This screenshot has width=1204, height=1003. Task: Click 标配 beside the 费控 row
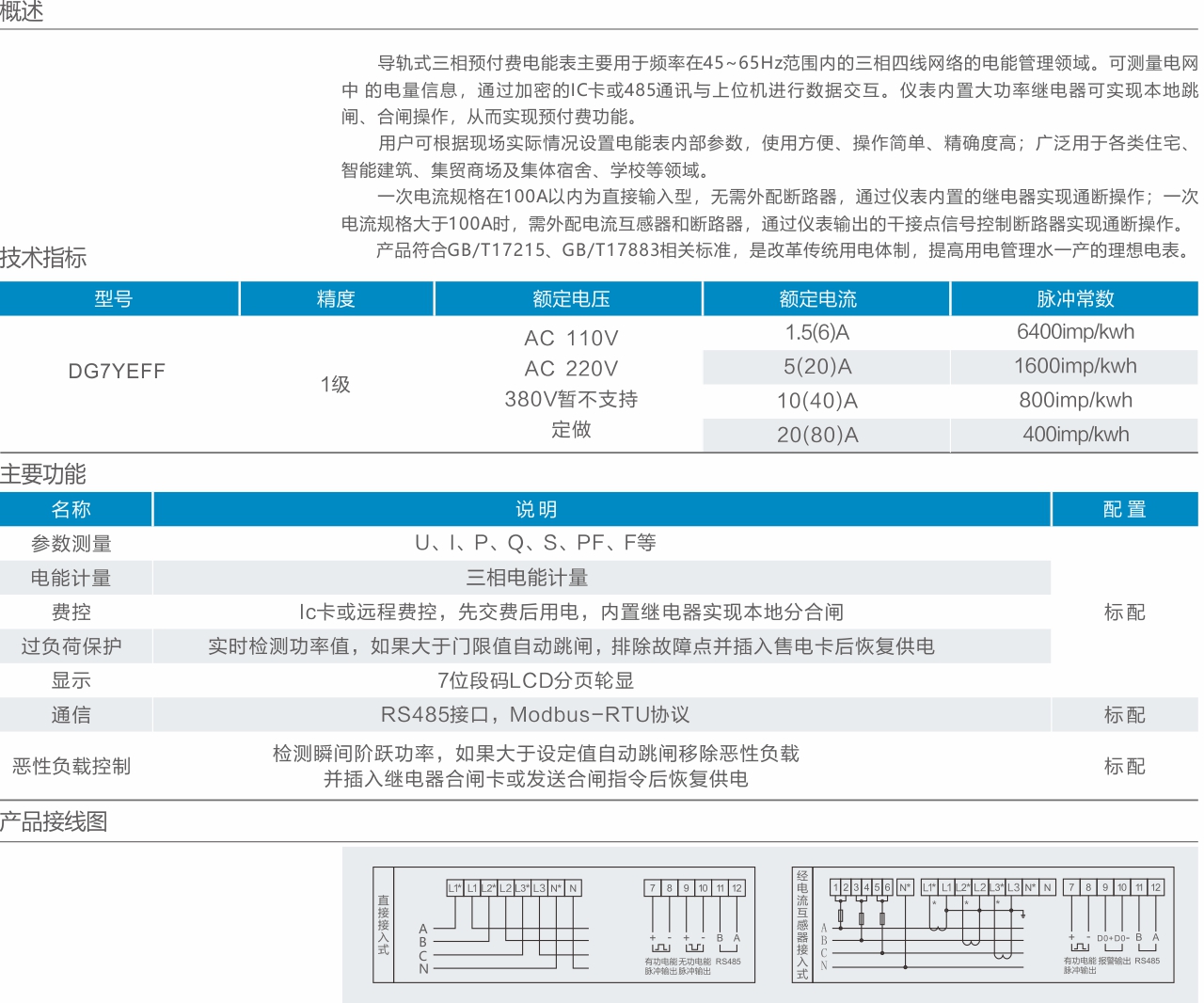pyautogui.click(x=1125, y=613)
